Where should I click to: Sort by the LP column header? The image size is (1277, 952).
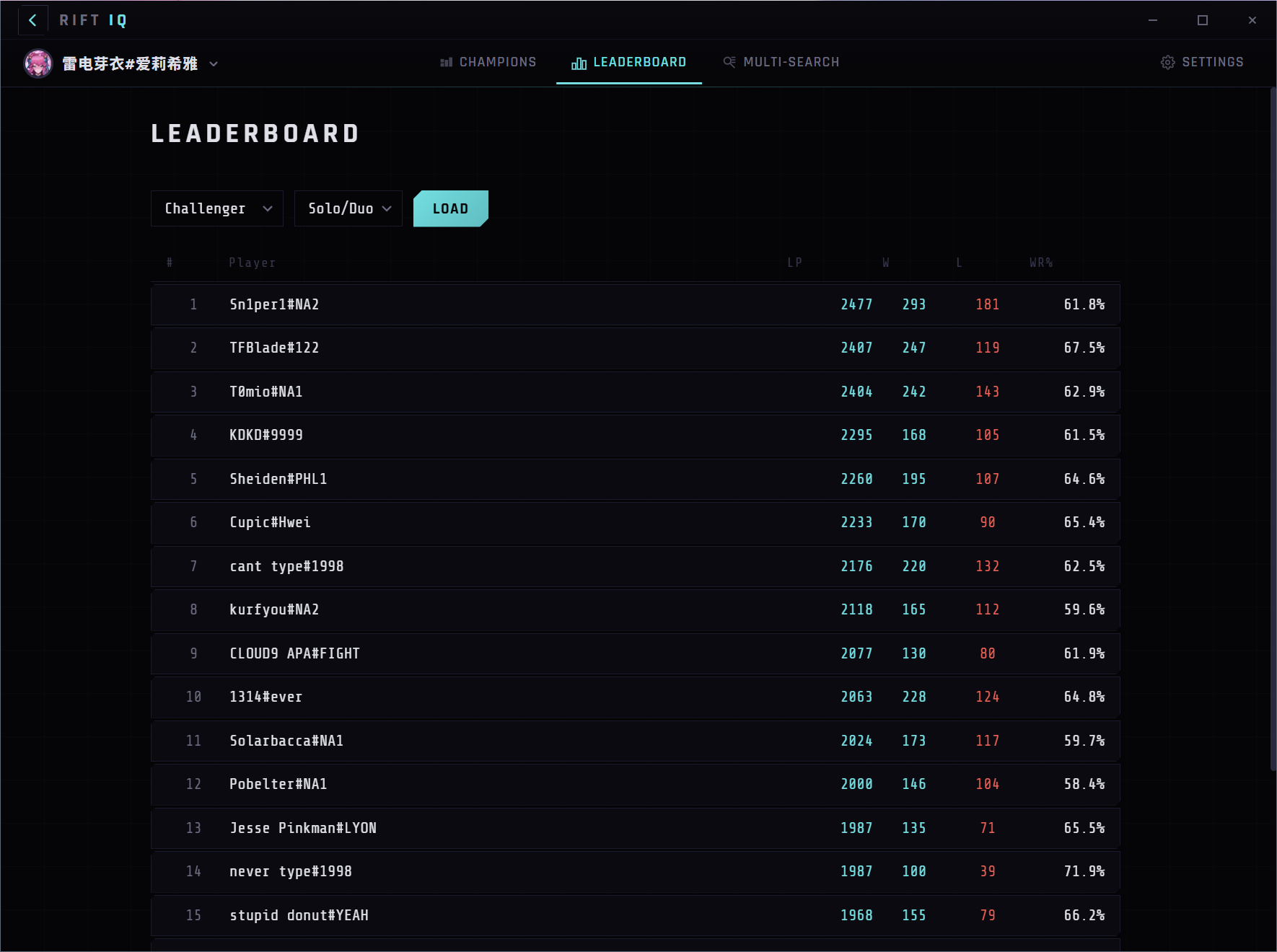pyautogui.click(x=795, y=263)
